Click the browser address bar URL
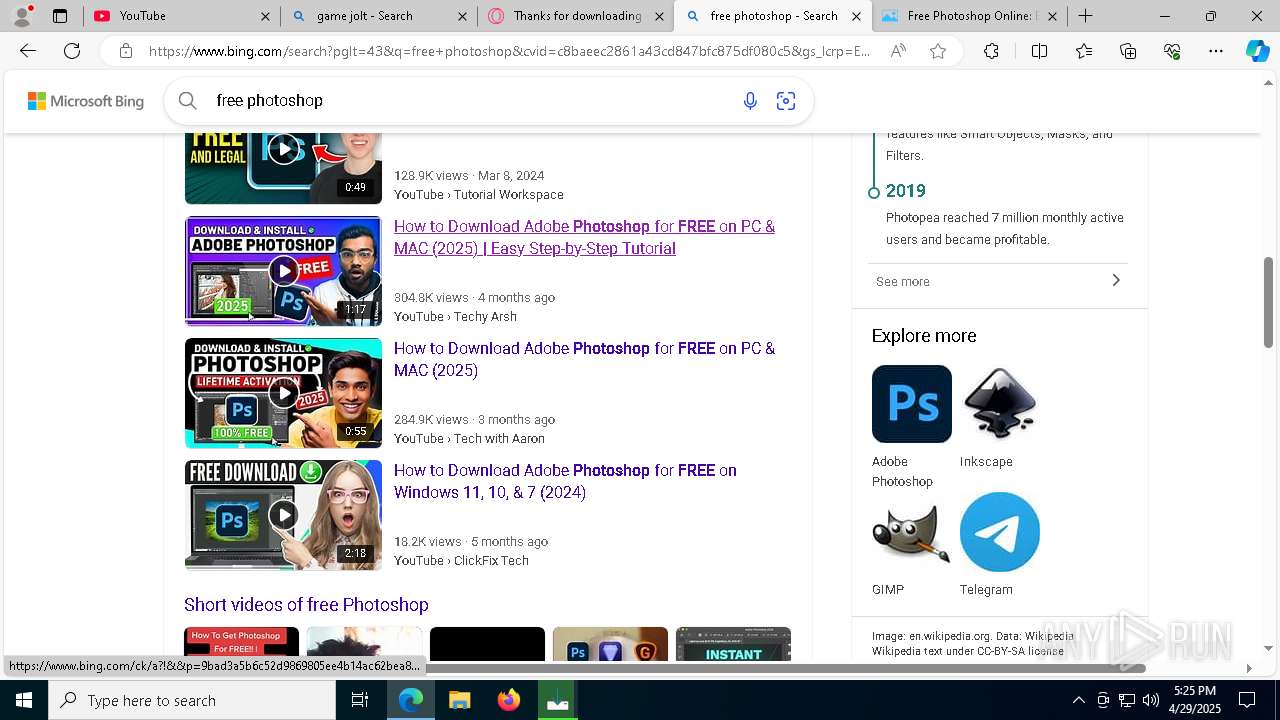The image size is (1280, 720). point(510,51)
